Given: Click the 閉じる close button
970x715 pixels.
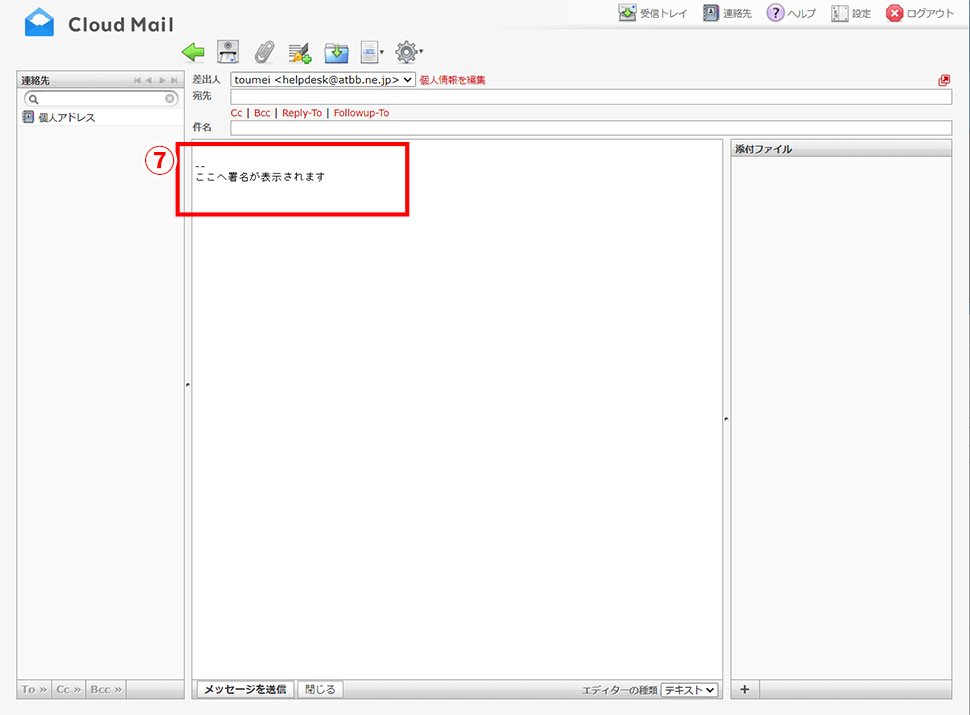Looking at the screenshot, I should coord(321,689).
